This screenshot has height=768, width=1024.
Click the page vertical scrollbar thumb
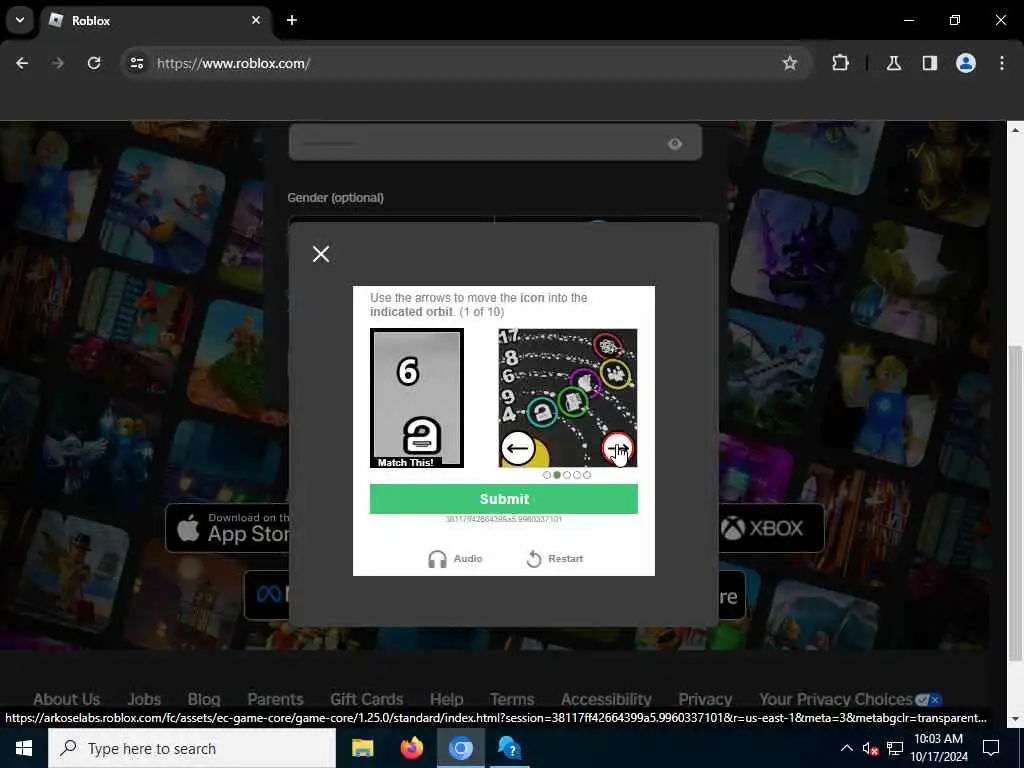pos(1014,502)
